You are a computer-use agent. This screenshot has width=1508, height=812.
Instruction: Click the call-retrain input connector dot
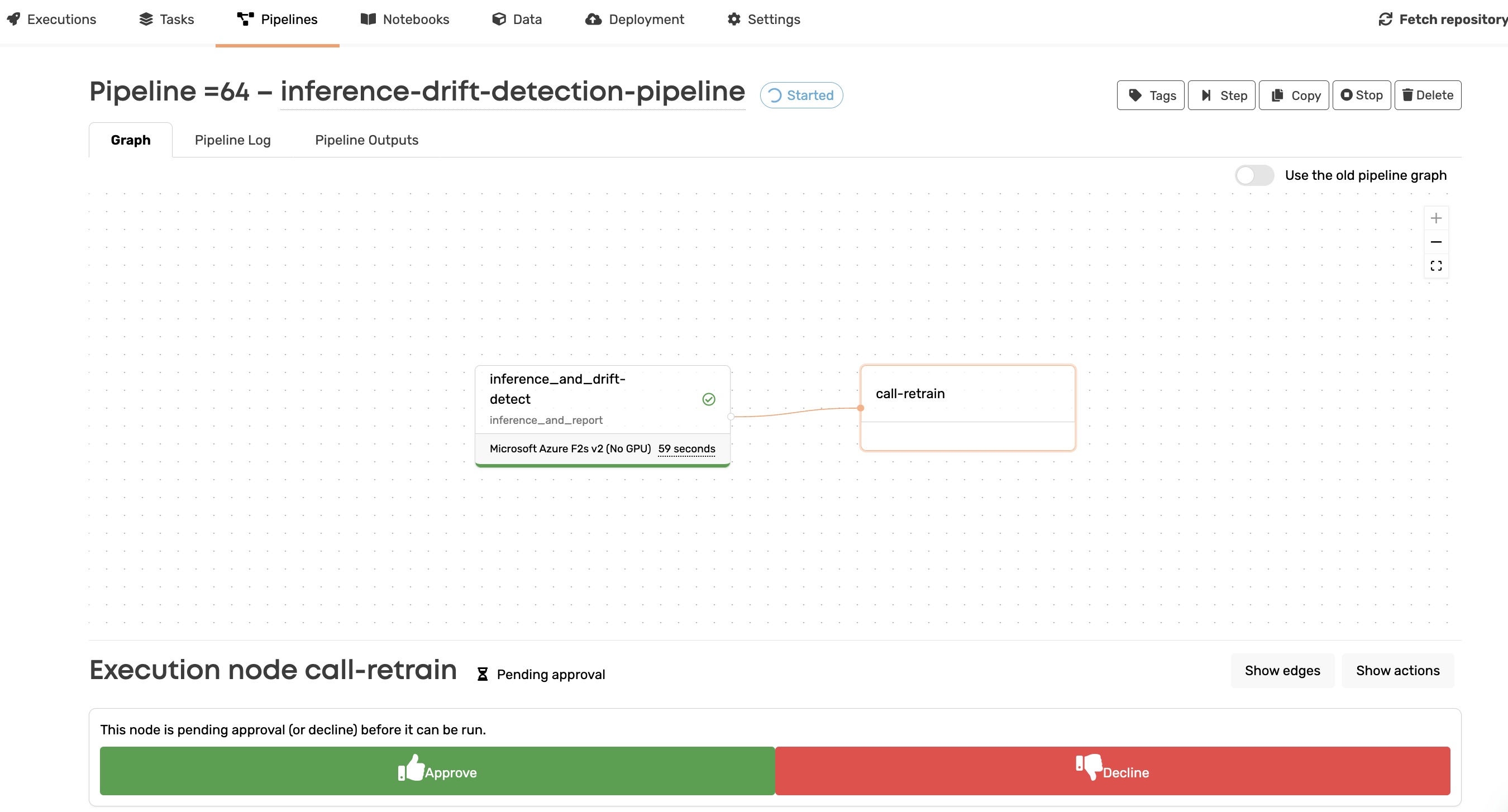[x=860, y=408]
